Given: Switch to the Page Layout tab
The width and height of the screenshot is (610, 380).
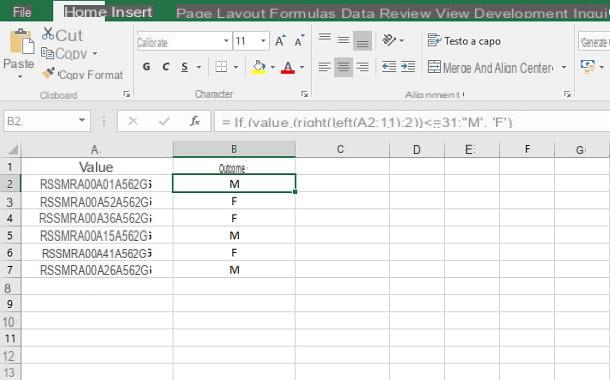Looking at the screenshot, I should pos(221,14).
